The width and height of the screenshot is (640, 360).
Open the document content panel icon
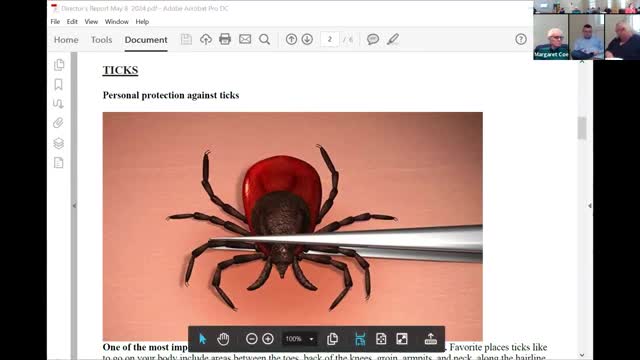(x=59, y=163)
